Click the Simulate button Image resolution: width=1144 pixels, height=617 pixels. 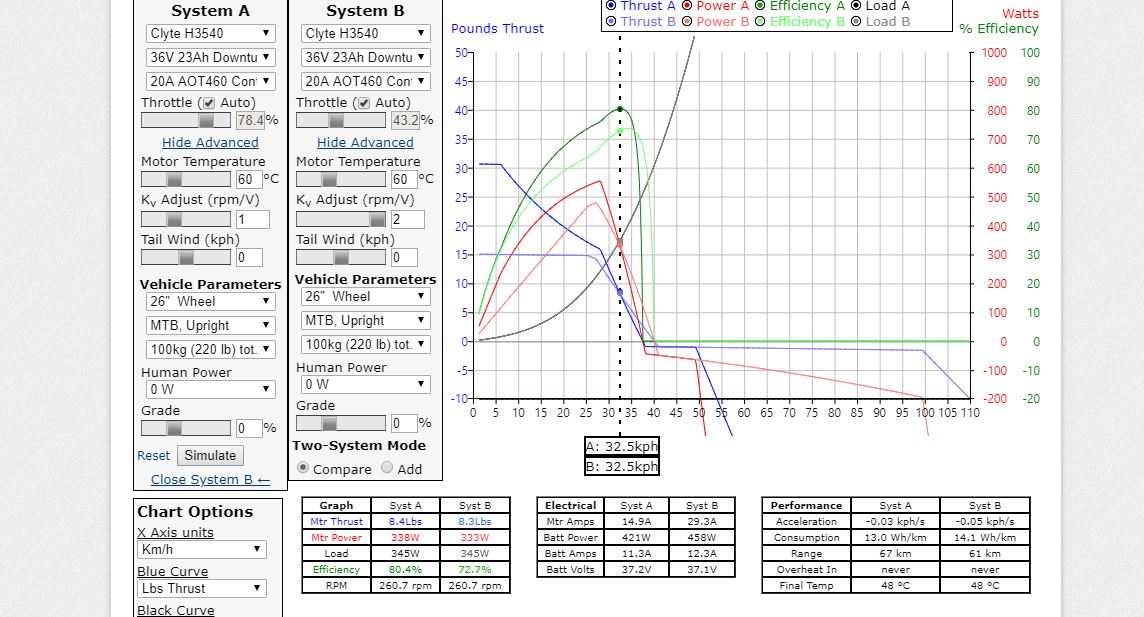(x=210, y=455)
